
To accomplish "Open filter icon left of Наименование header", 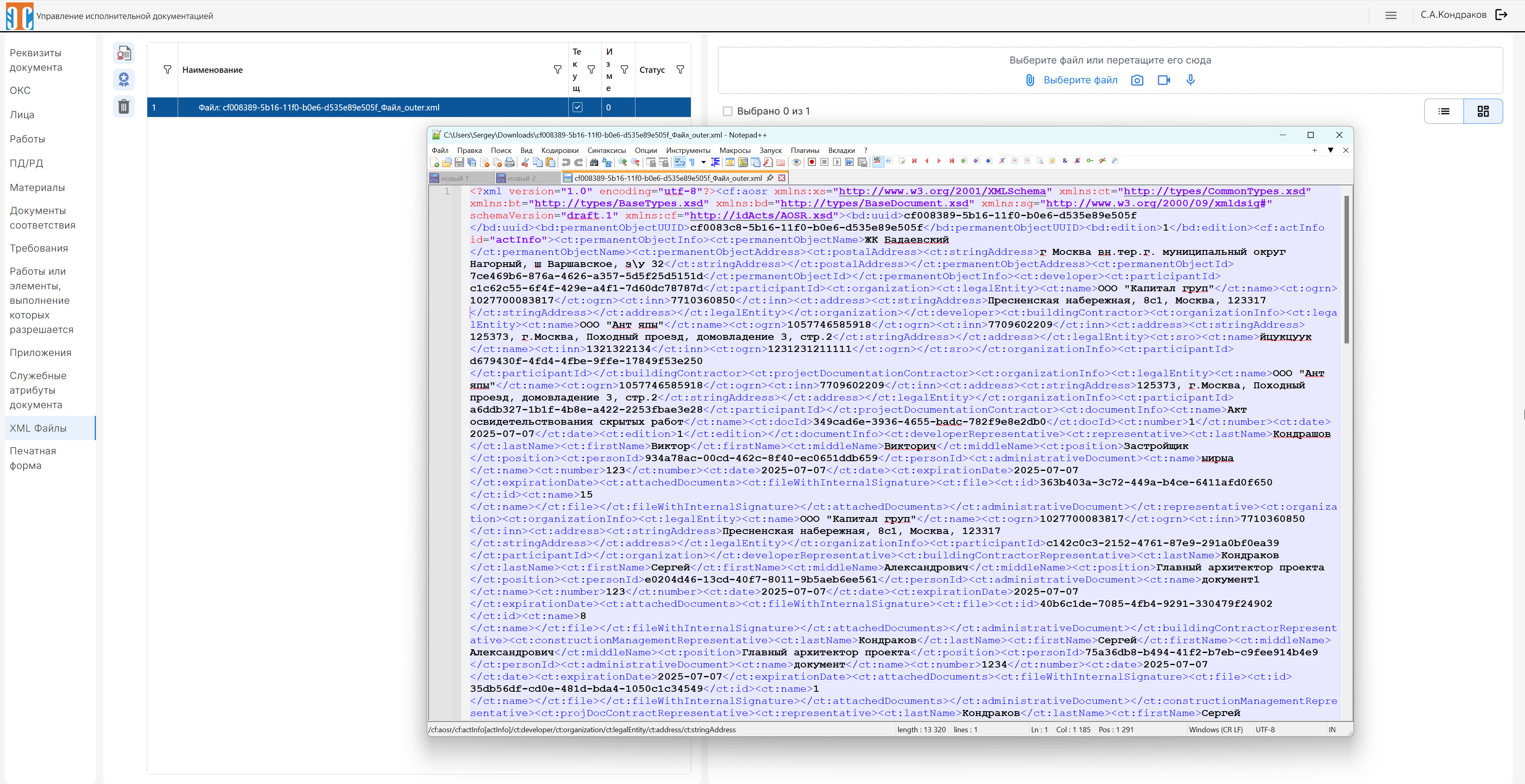I will point(168,70).
